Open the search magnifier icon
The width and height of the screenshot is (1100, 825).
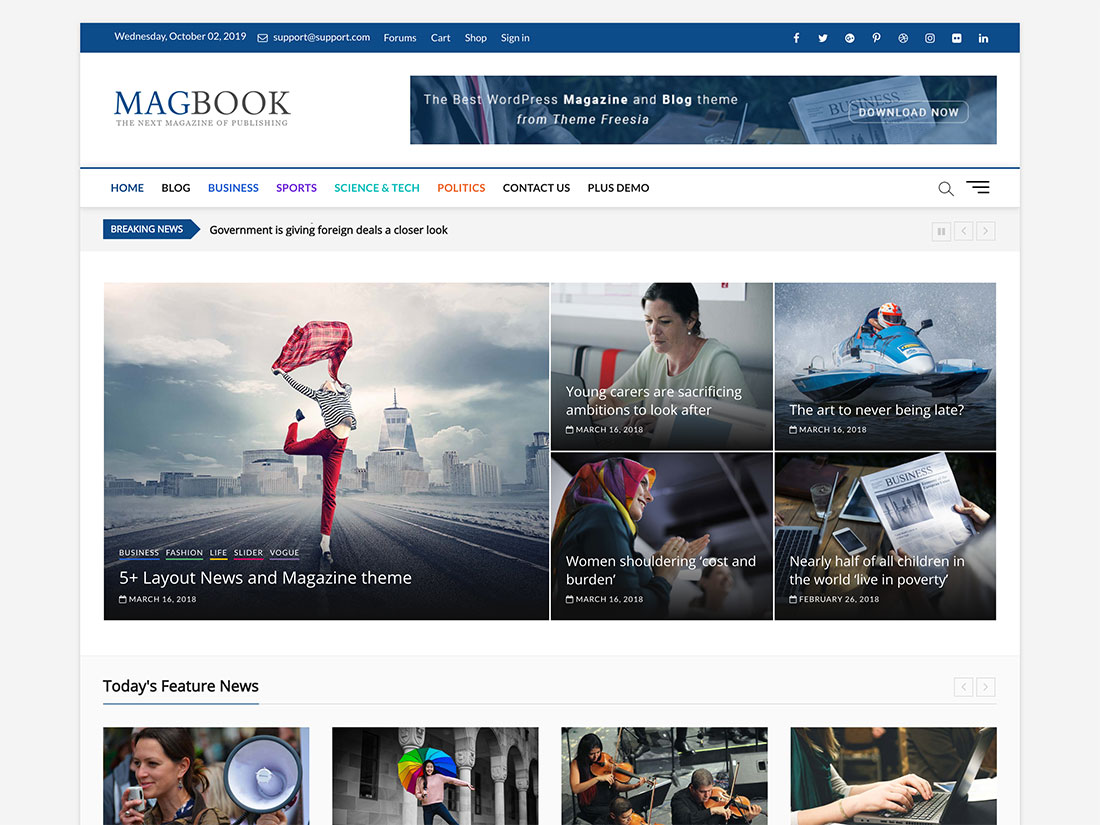(x=946, y=188)
